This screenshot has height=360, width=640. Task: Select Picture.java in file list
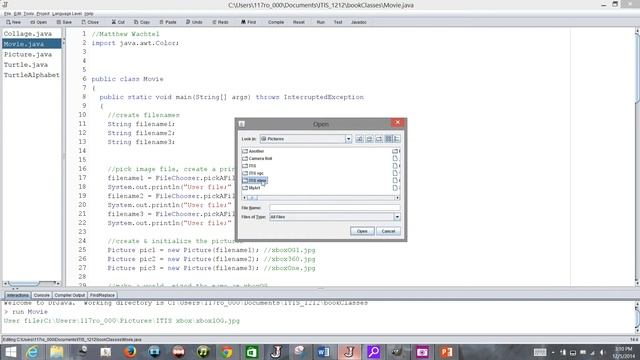coord(28,54)
